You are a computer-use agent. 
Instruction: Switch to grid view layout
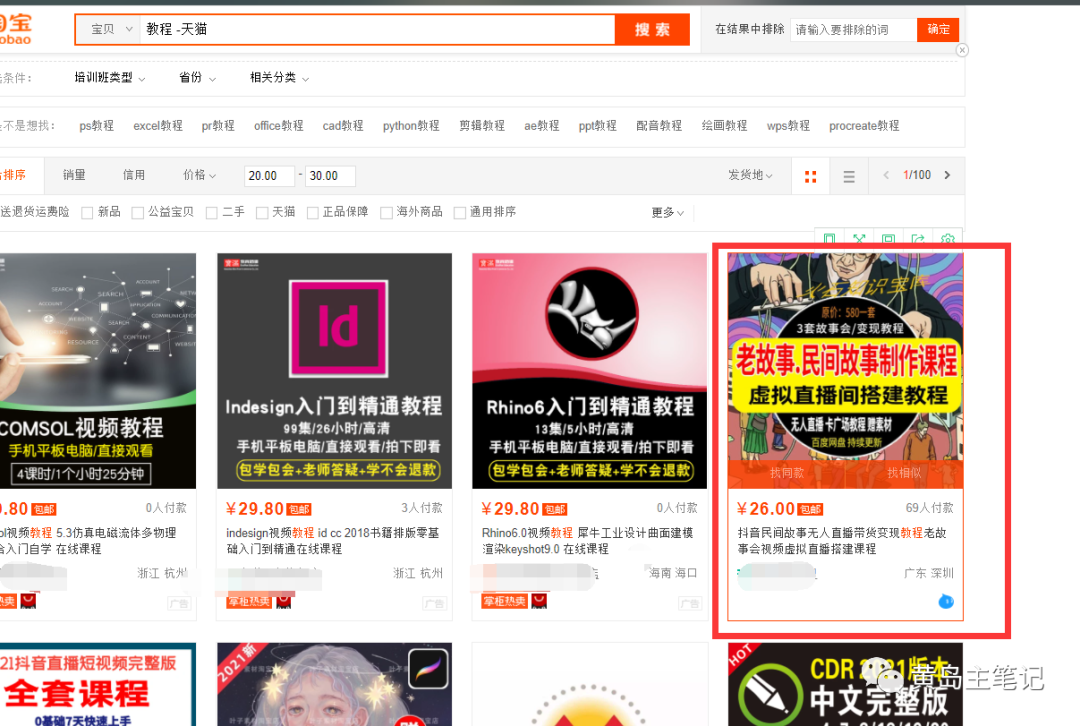[810, 176]
